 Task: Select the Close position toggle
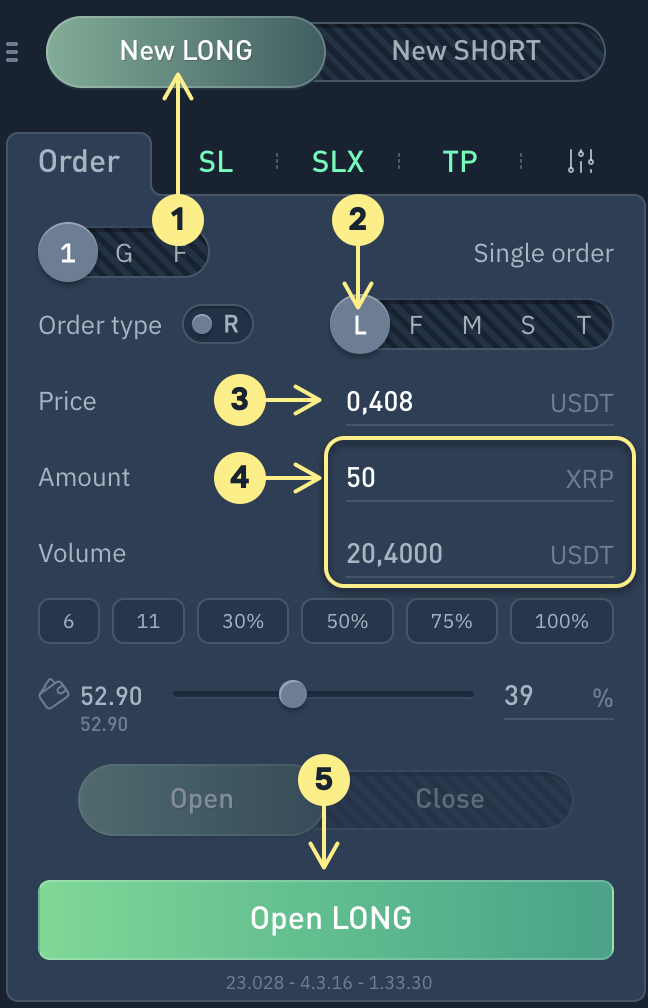[449, 799]
